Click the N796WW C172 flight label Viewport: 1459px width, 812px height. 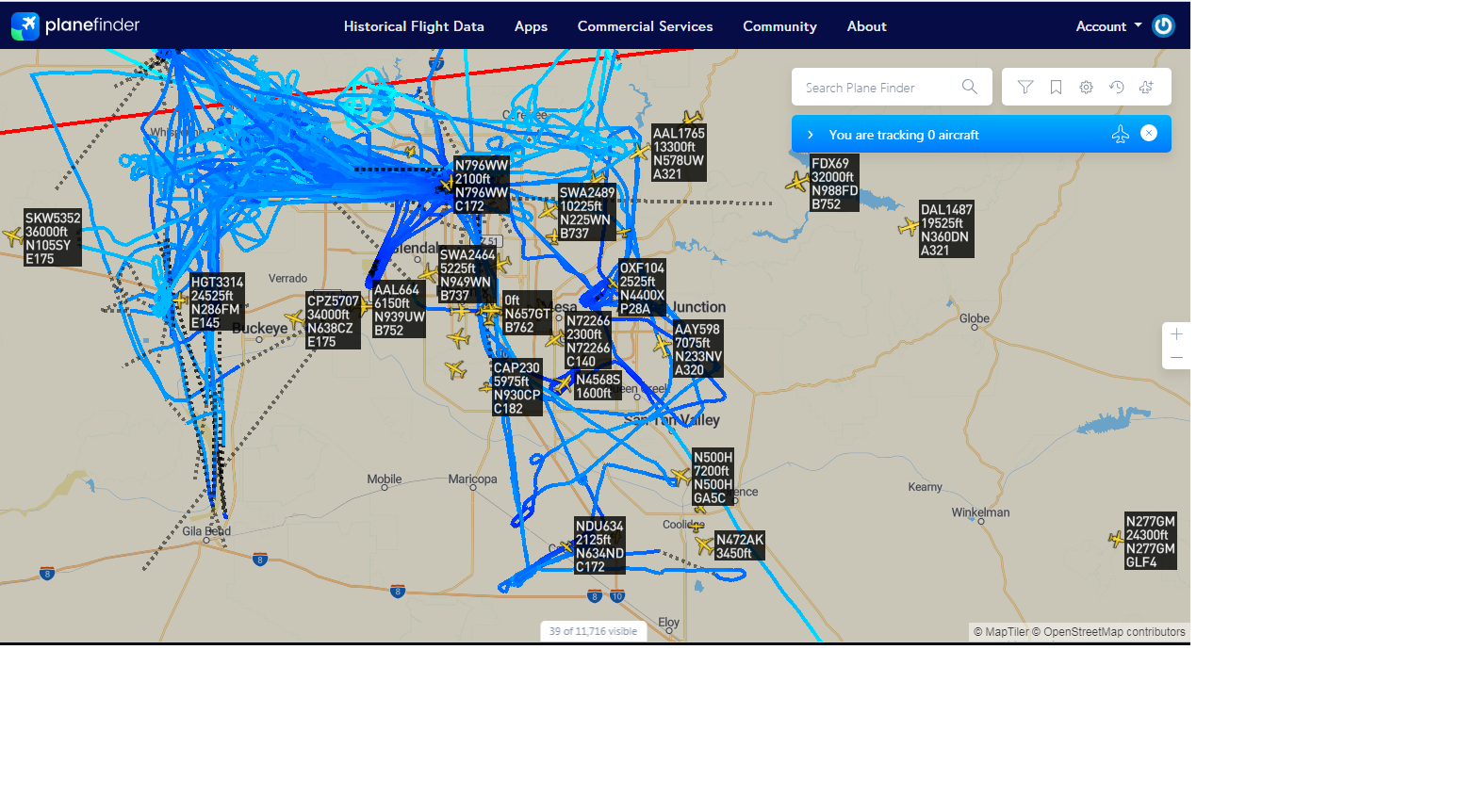click(x=482, y=186)
